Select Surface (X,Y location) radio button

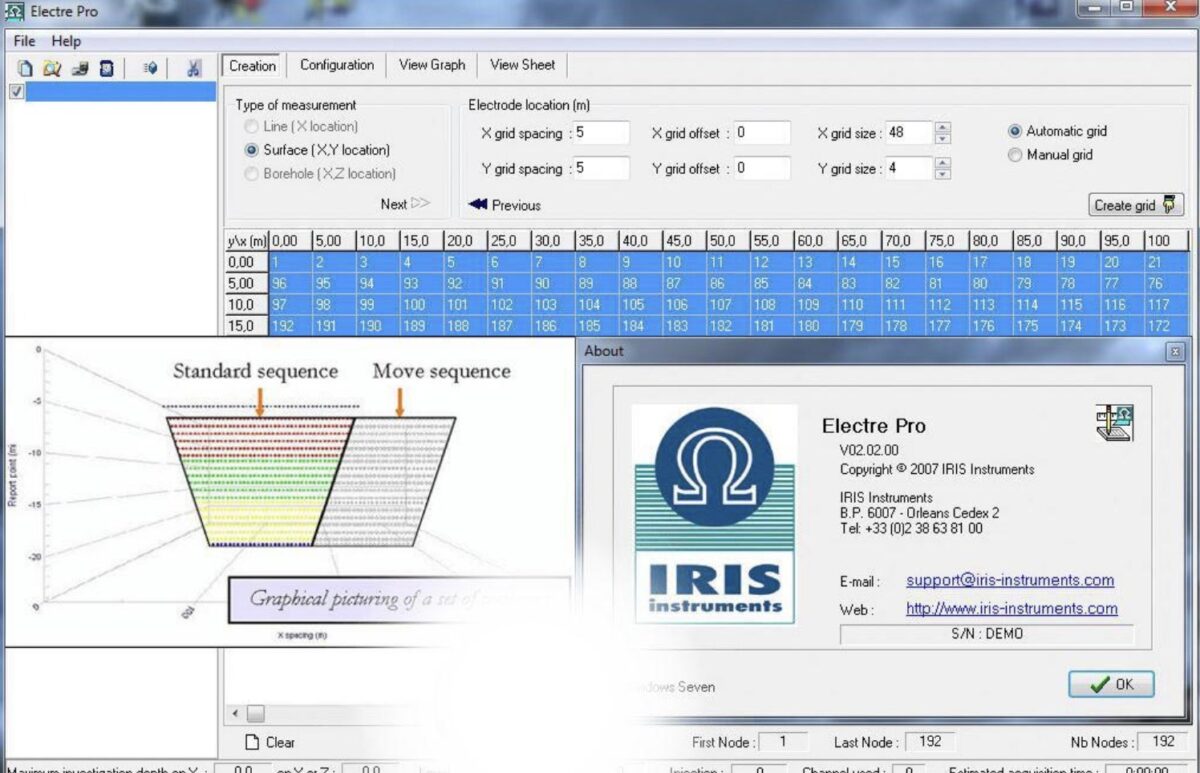click(251, 150)
